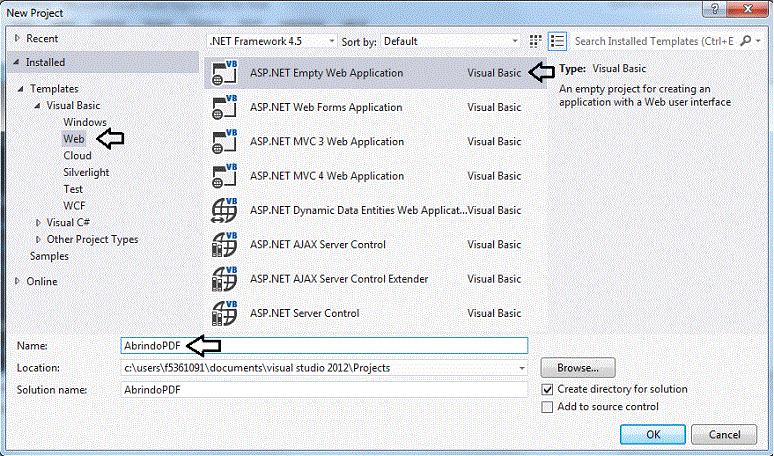Click the Solution name input field
Screen dimensions: 774x456
point(324,389)
